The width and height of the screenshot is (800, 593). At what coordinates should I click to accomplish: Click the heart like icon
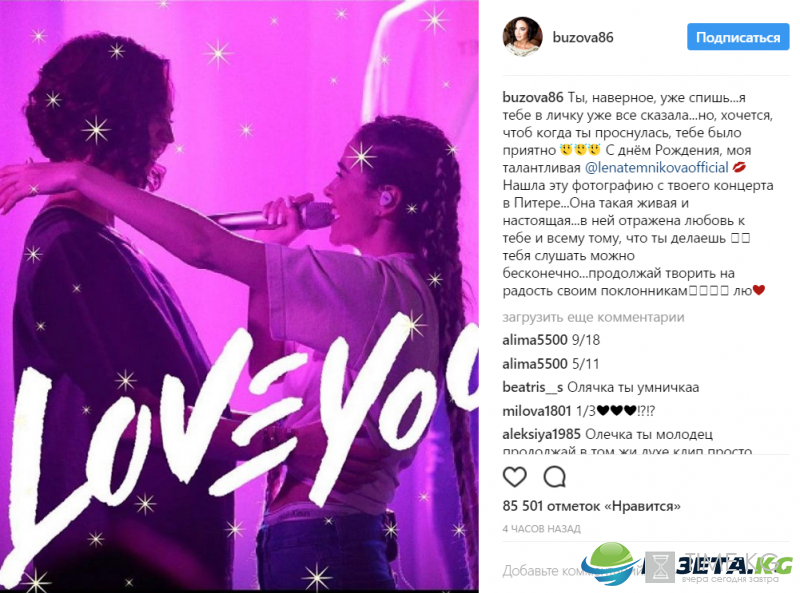coord(514,477)
